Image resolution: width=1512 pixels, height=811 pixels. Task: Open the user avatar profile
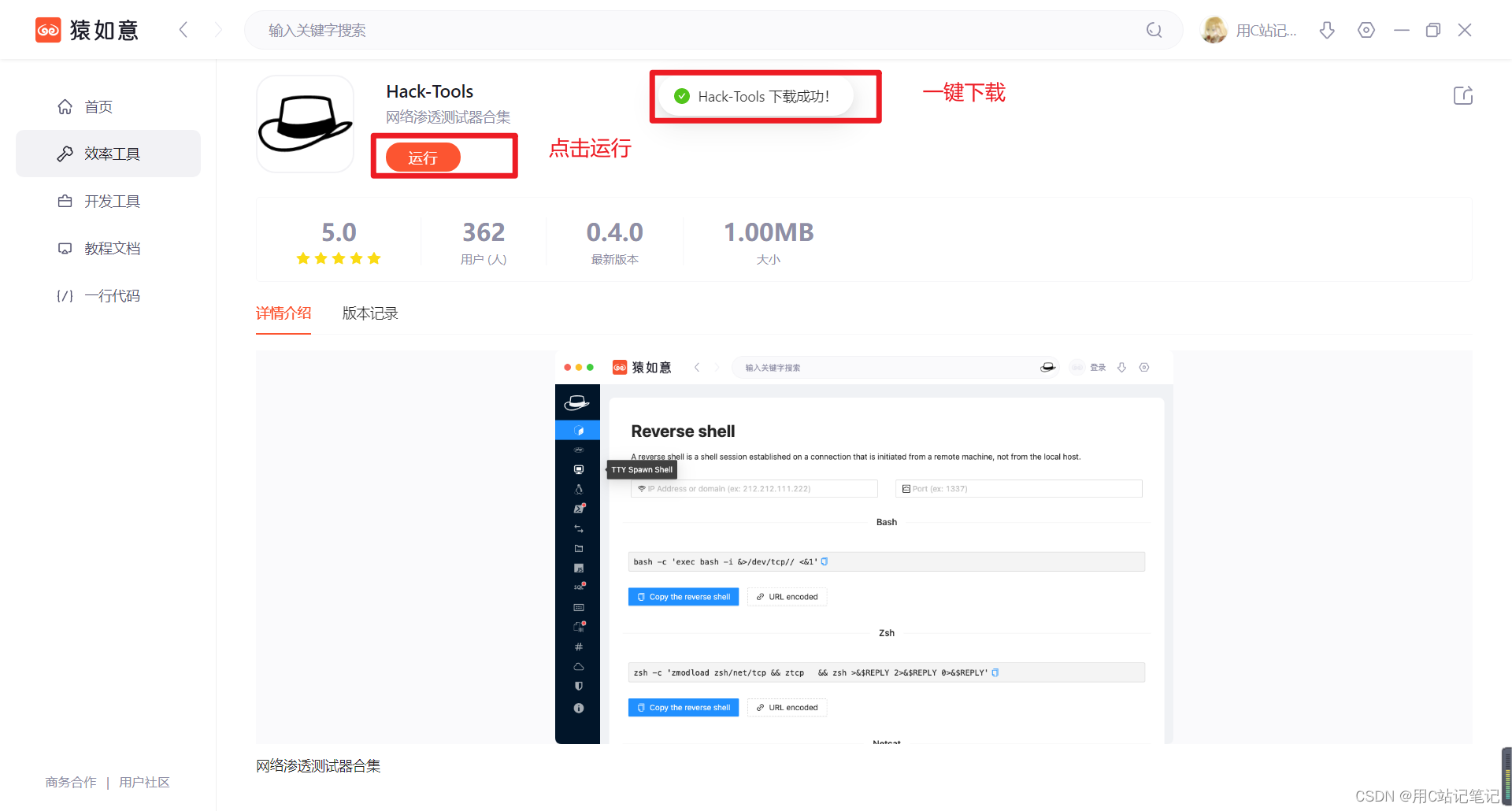1214,30
